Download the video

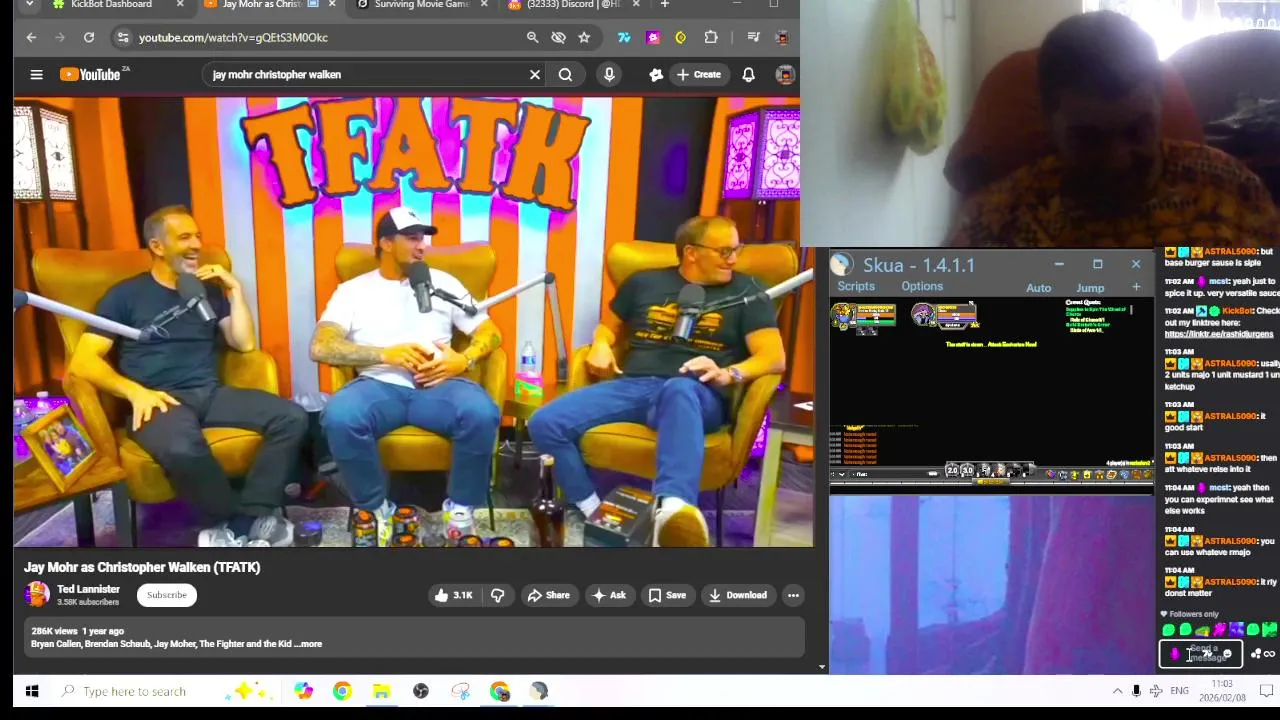pos(738,595)
